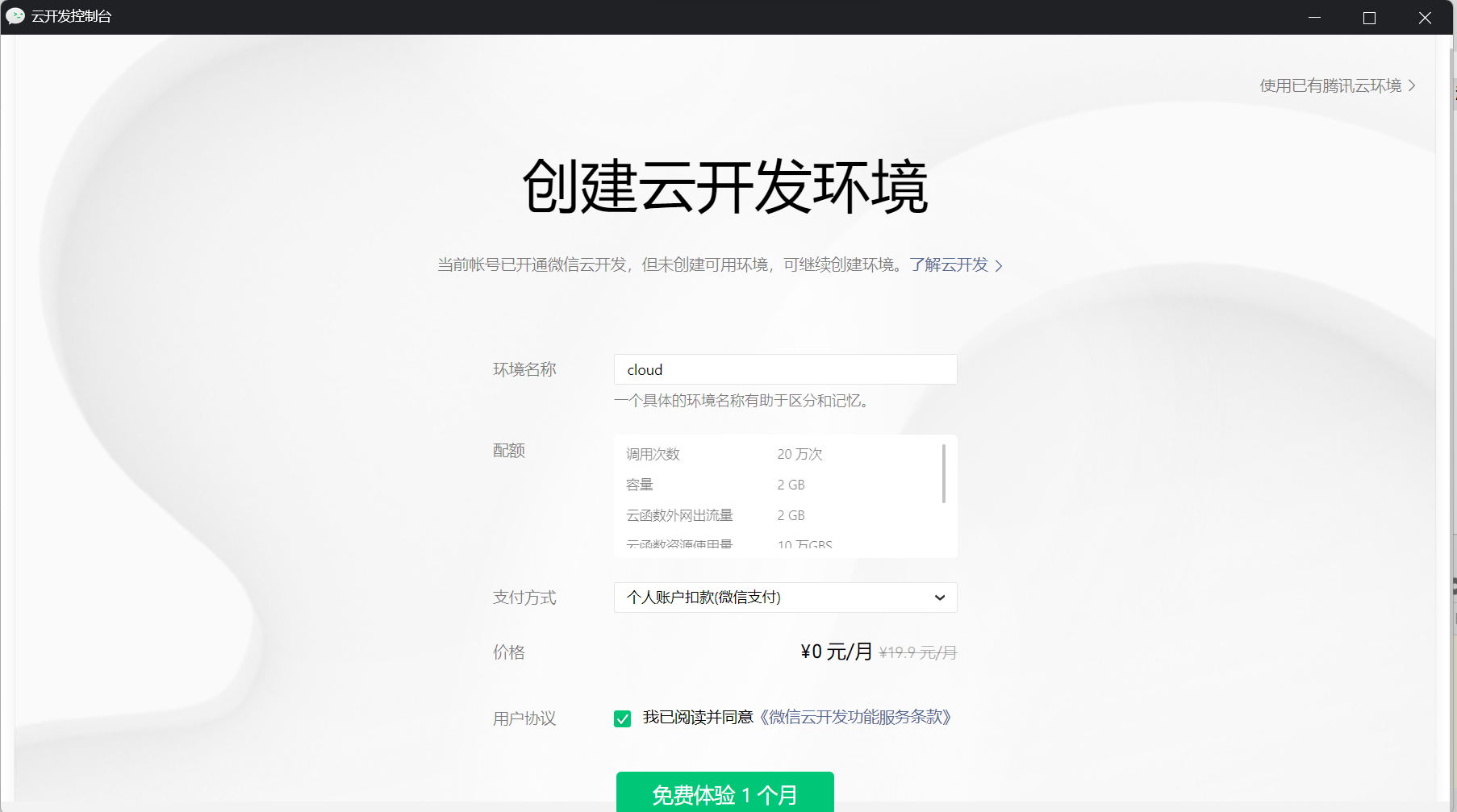The width and height of the screenshot is (1457, 812).
Task: Click the 调用次数 quota row label
Action: [x=653, y=455]
